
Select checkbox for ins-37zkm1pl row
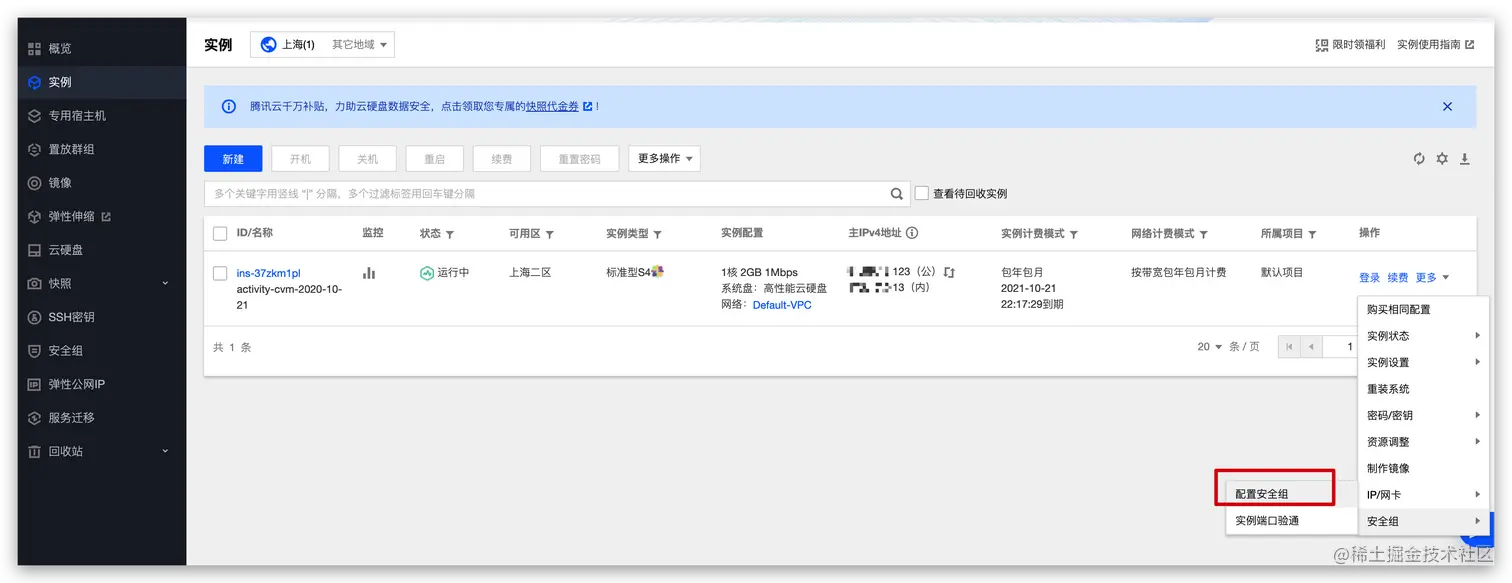(220, 274)
